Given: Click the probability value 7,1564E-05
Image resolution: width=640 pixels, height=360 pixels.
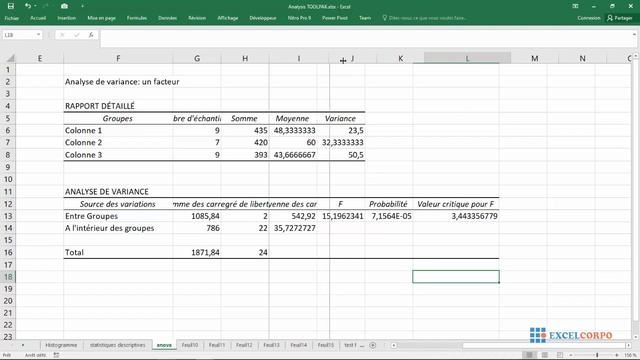Looking at the screenshot, I should [391, 216].
